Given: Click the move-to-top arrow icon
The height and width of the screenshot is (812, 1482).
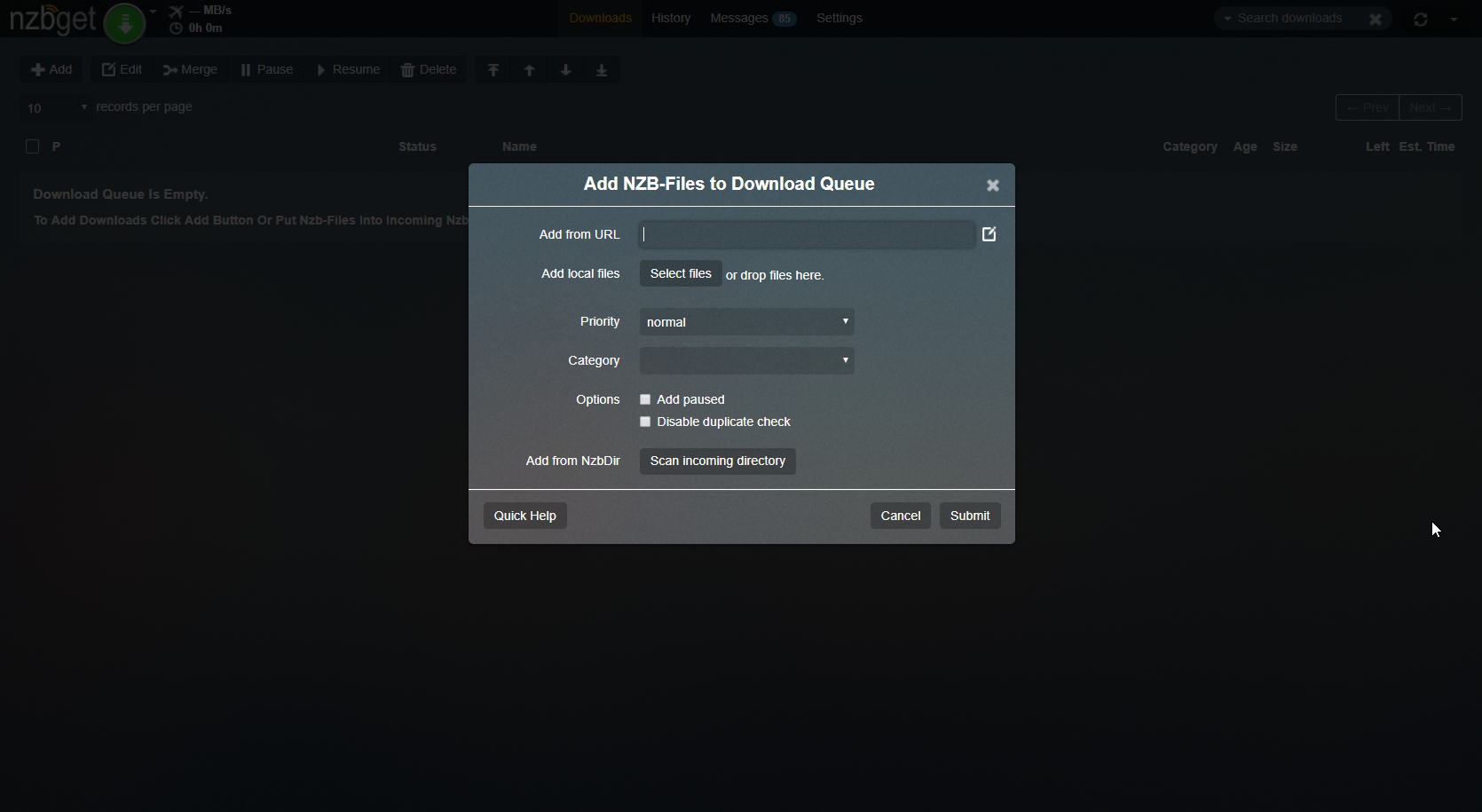Looking at the screenshot, I should 493,70.
